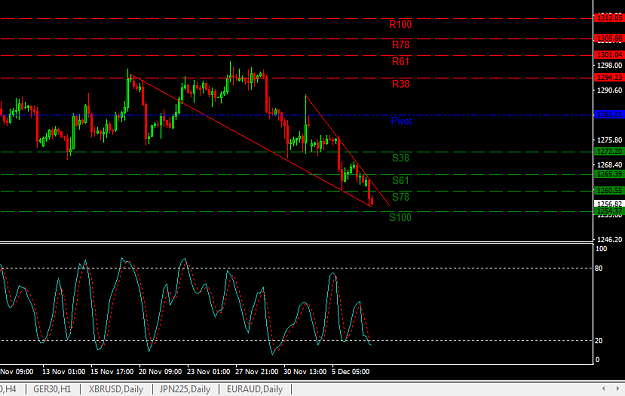Click the oscillator scale value 20

(599, 341)
